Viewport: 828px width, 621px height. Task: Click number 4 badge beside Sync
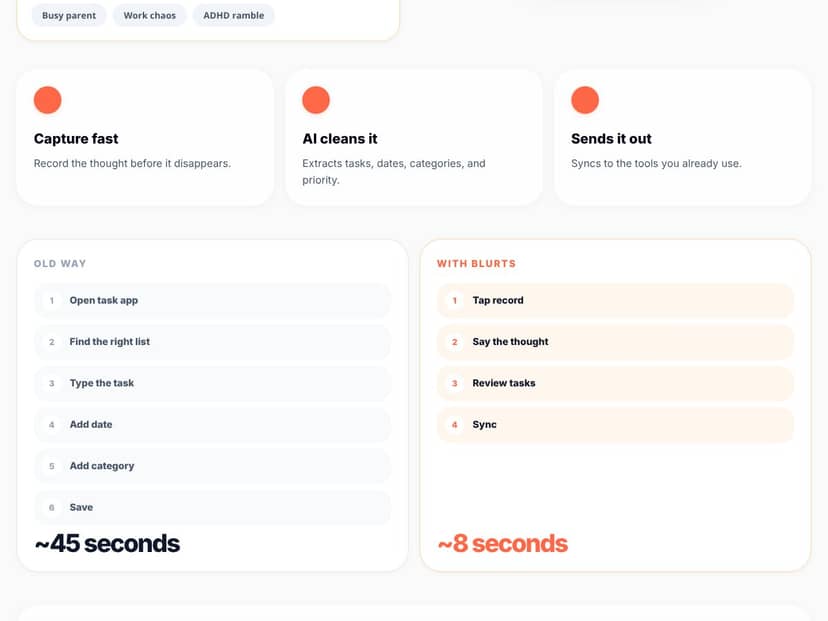tap(455, 425)
